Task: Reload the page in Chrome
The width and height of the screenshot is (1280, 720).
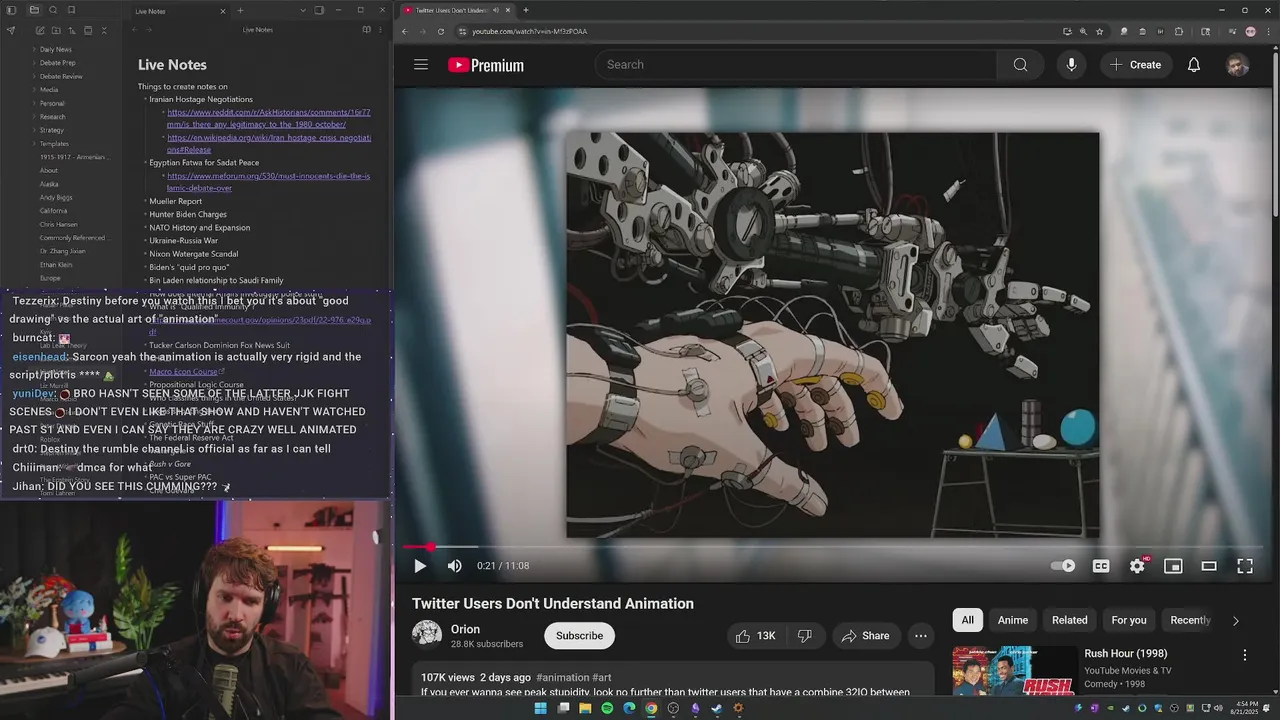Action: (x=441, y=31)
